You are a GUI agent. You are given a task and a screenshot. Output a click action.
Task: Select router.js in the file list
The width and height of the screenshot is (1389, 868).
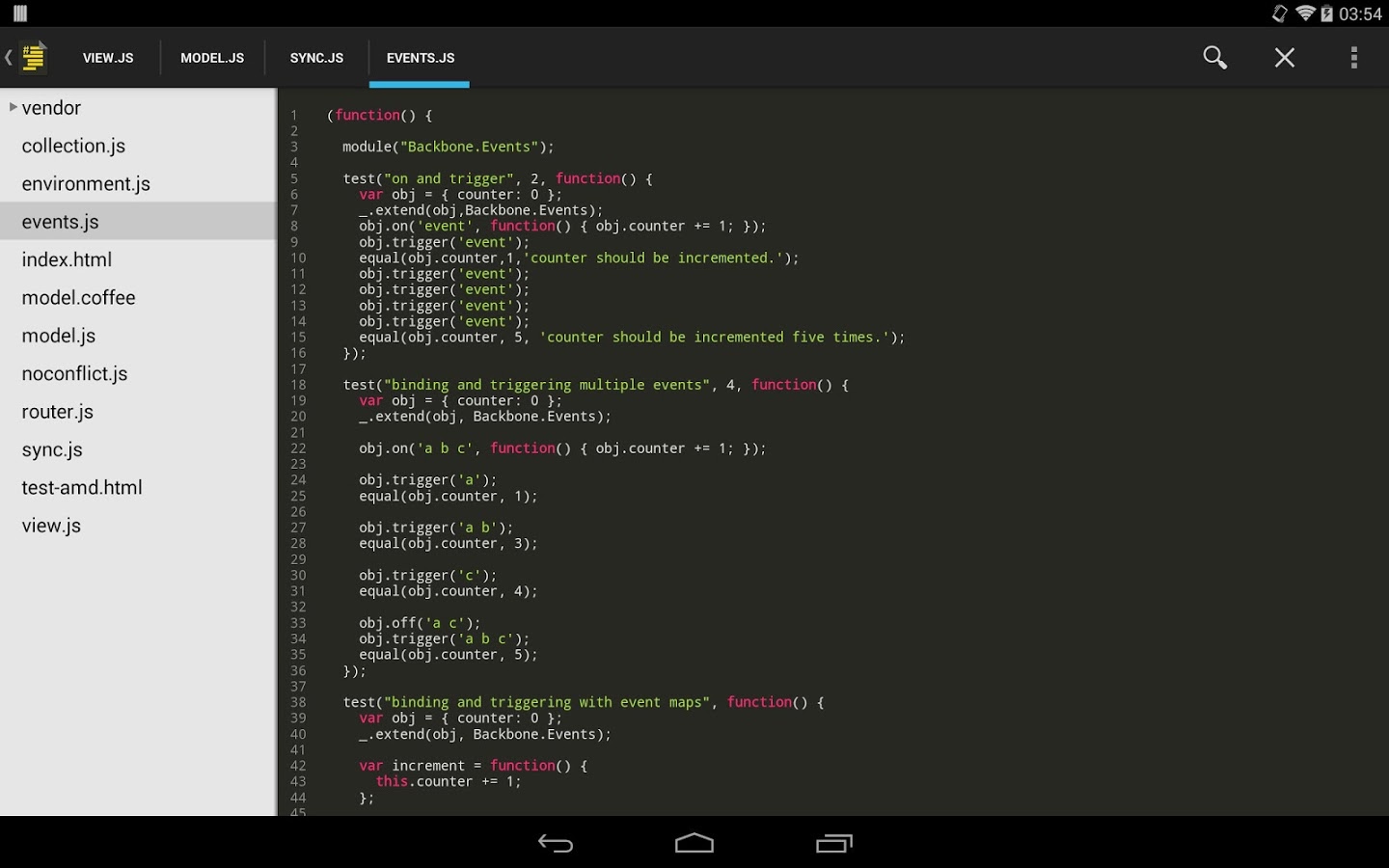[57, 411]
